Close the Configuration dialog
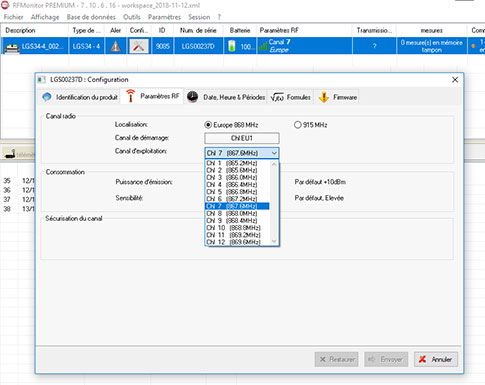This screenshot has width=485, height=385. (x=455, y=80)
